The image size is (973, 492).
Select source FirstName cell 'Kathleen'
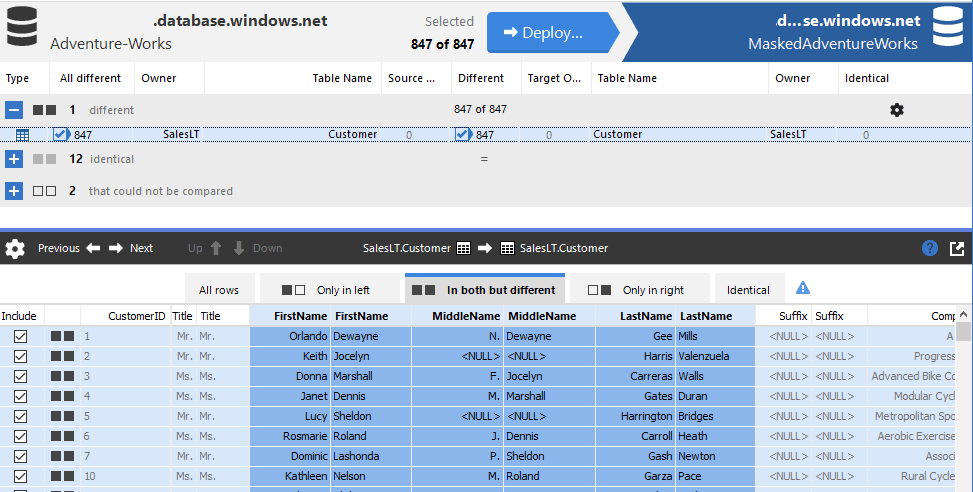tap(290, 476)
